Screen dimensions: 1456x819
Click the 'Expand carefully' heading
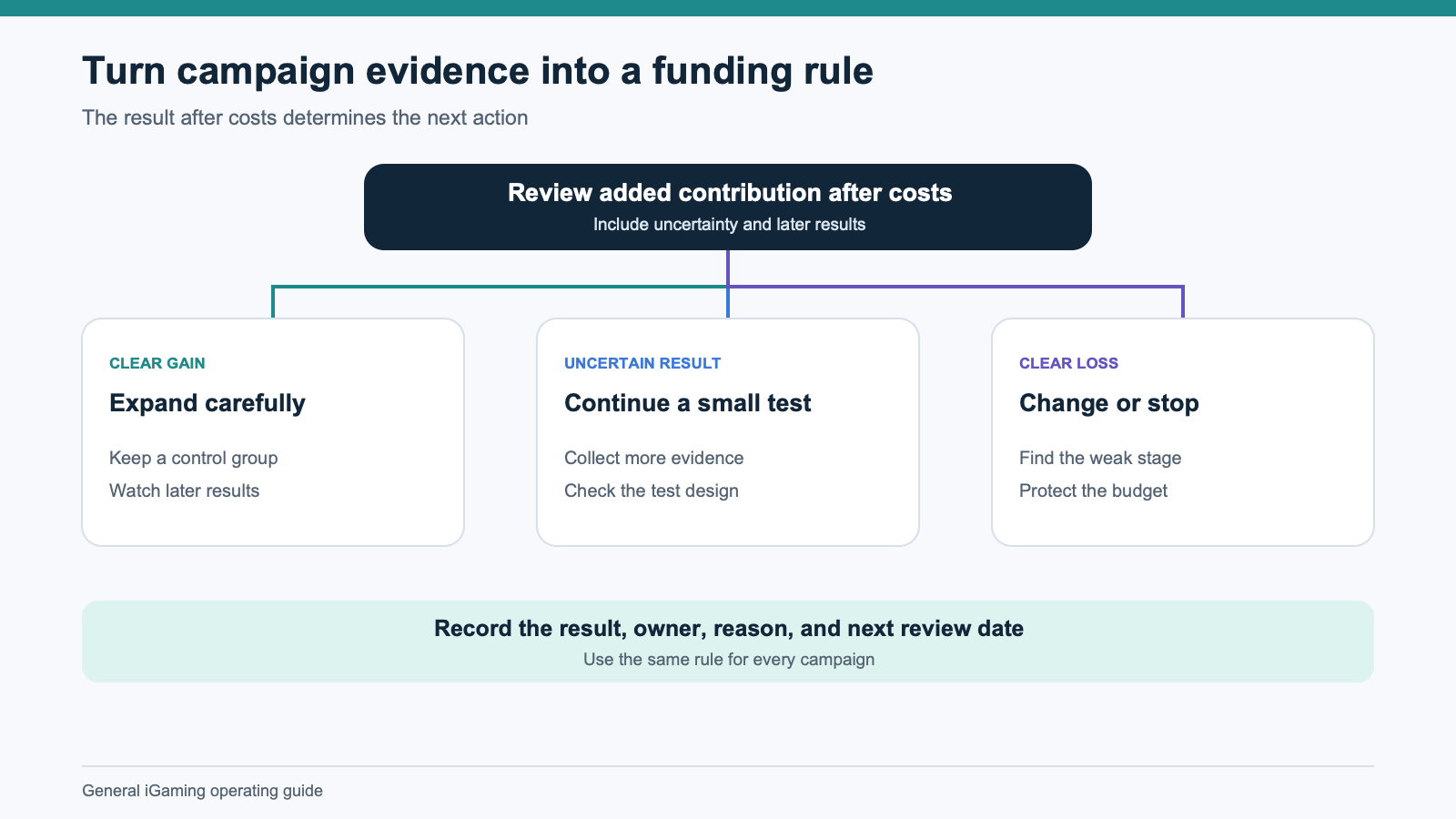coord(207,403)
